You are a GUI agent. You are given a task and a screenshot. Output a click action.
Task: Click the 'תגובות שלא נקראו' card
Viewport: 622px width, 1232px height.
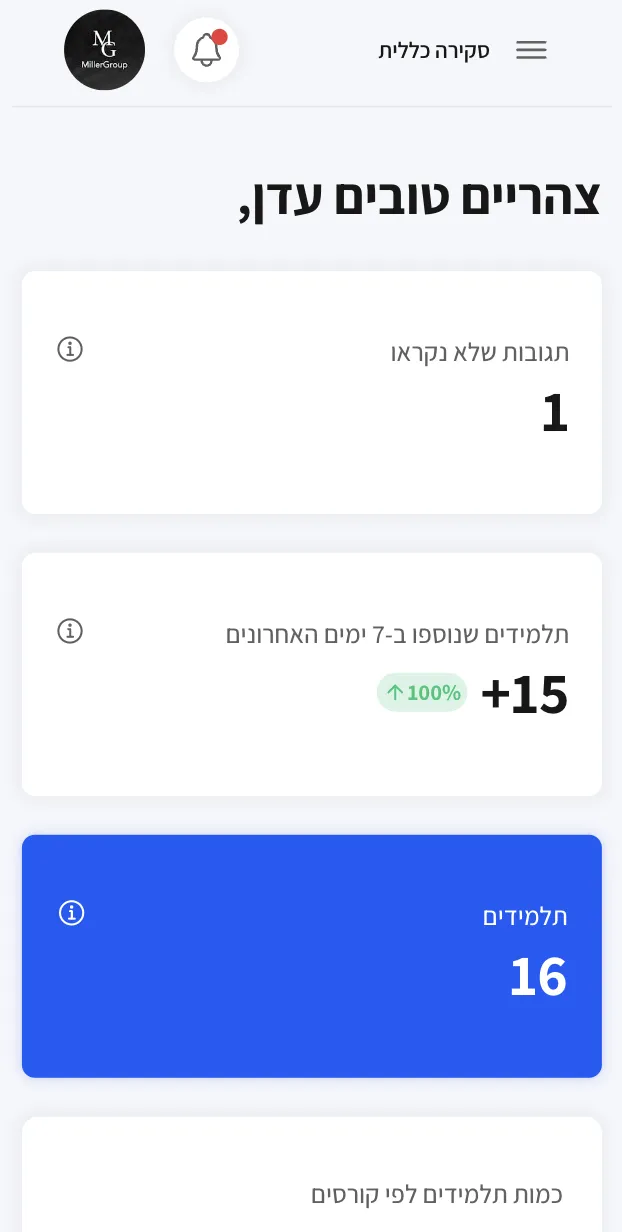coord(311,392)
